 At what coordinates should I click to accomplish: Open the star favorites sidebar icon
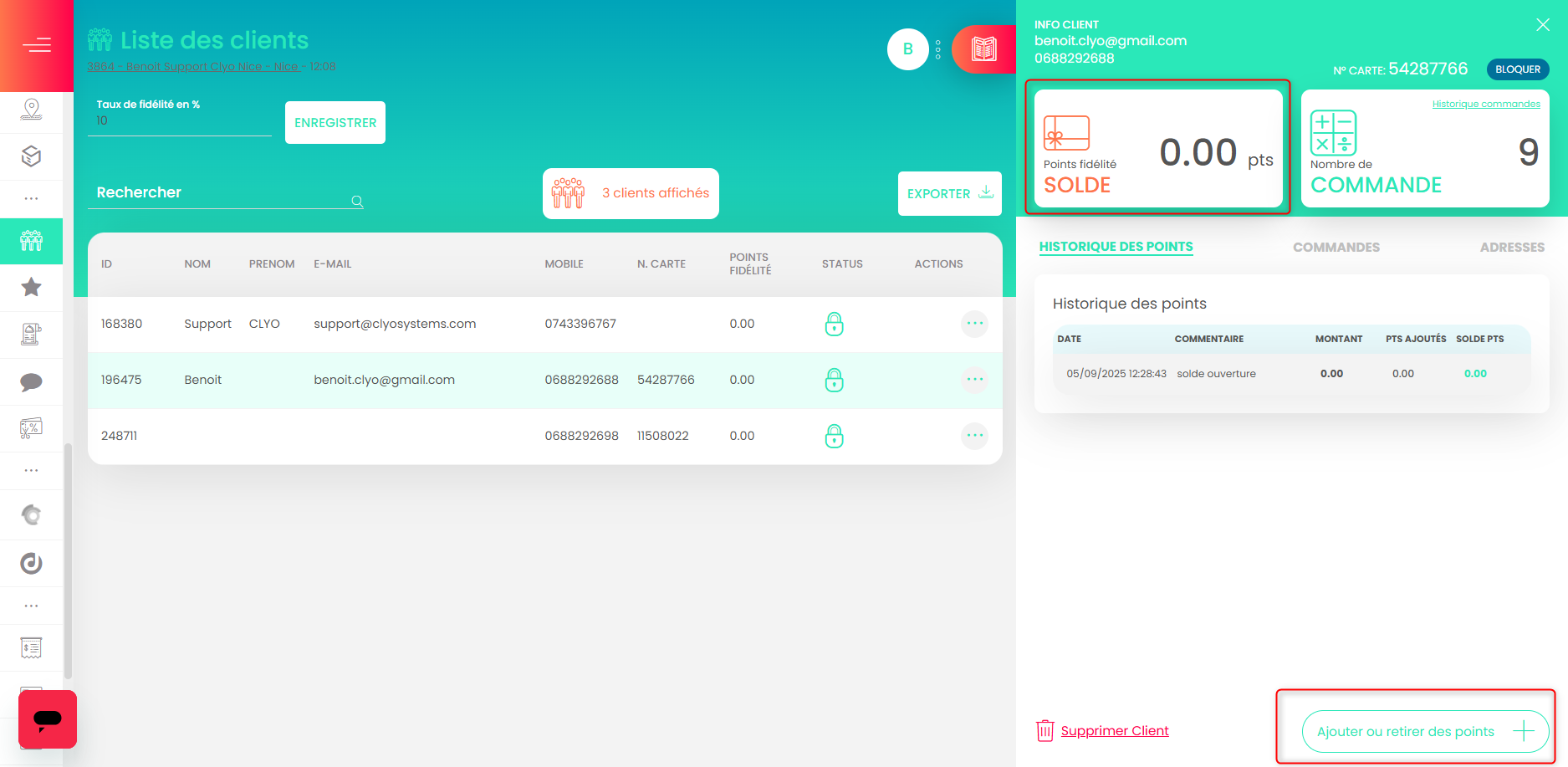click(x=32, y=287)
